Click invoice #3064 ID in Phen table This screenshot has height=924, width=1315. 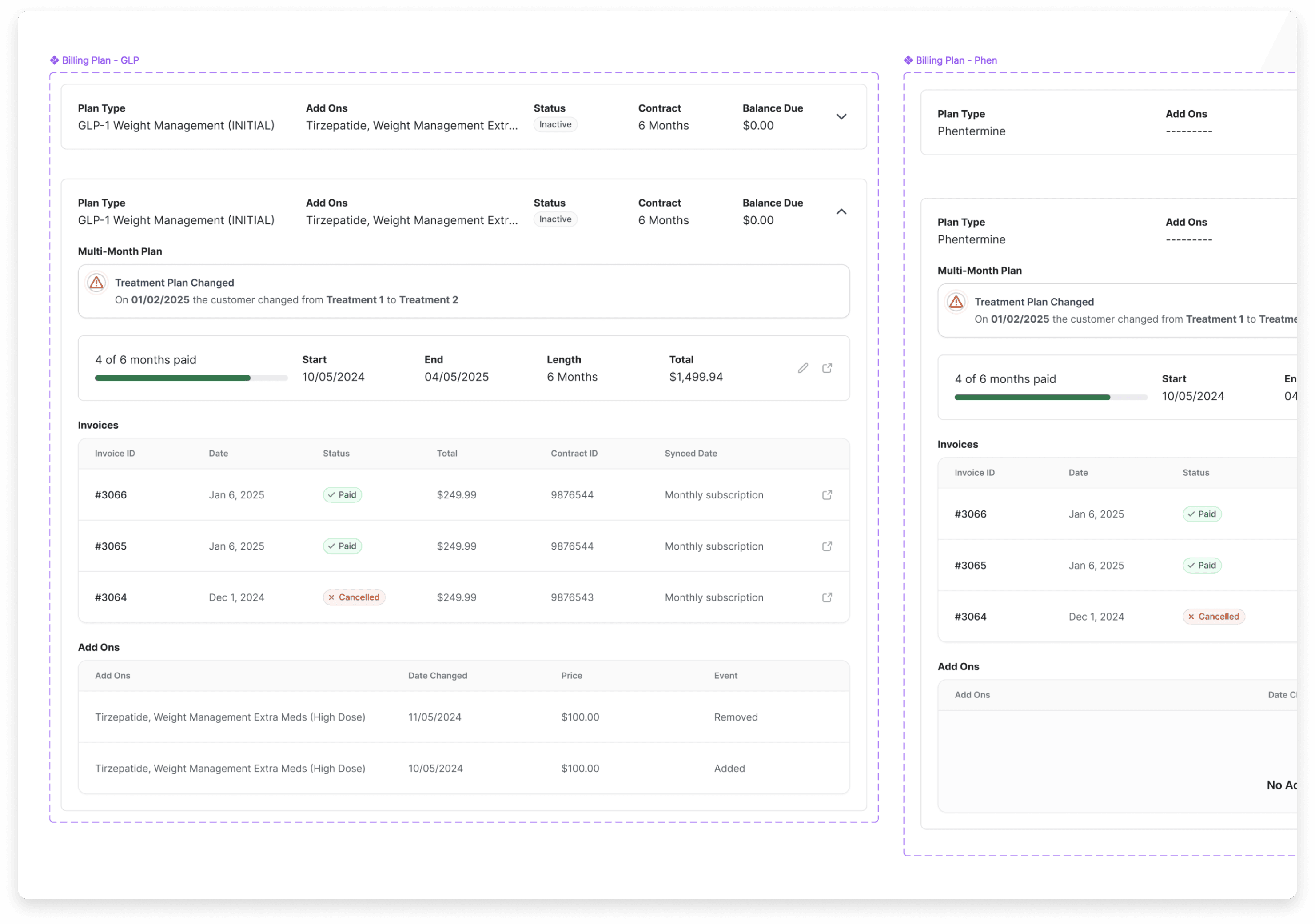coord(970,617)
